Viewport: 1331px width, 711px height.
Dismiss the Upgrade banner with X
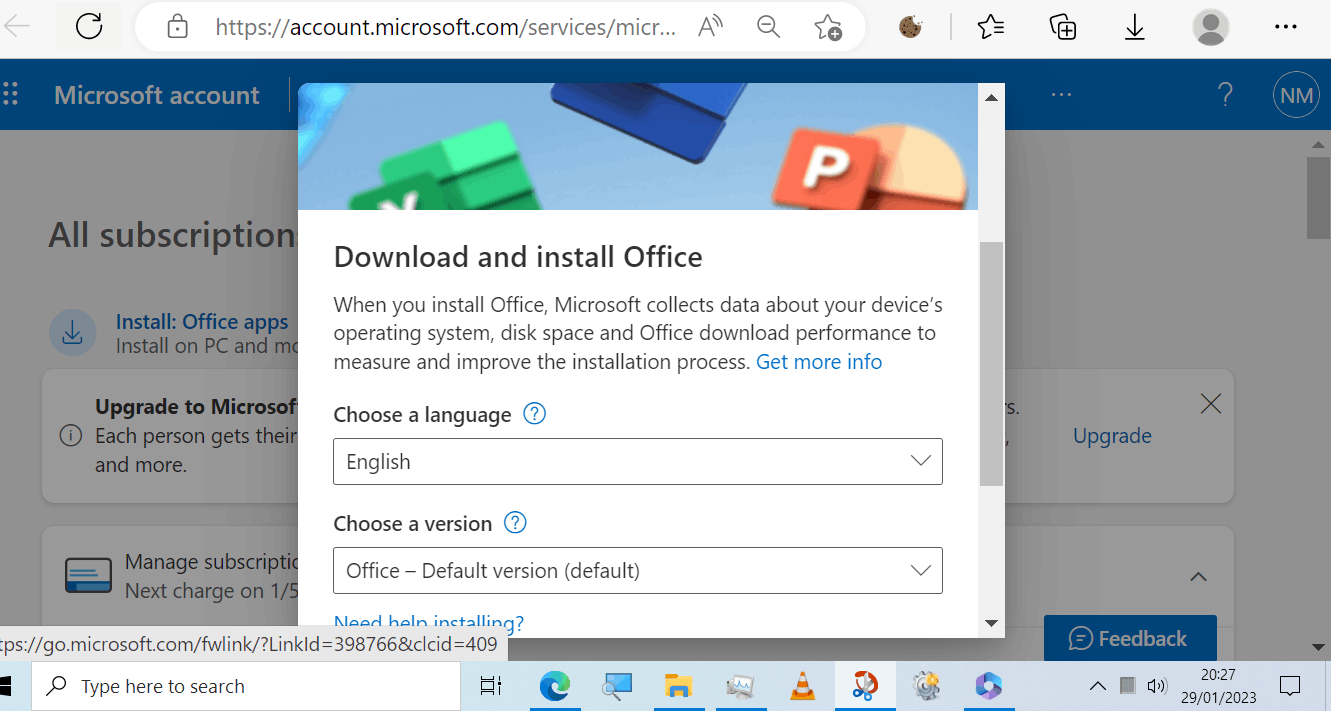coord(1211,404)
